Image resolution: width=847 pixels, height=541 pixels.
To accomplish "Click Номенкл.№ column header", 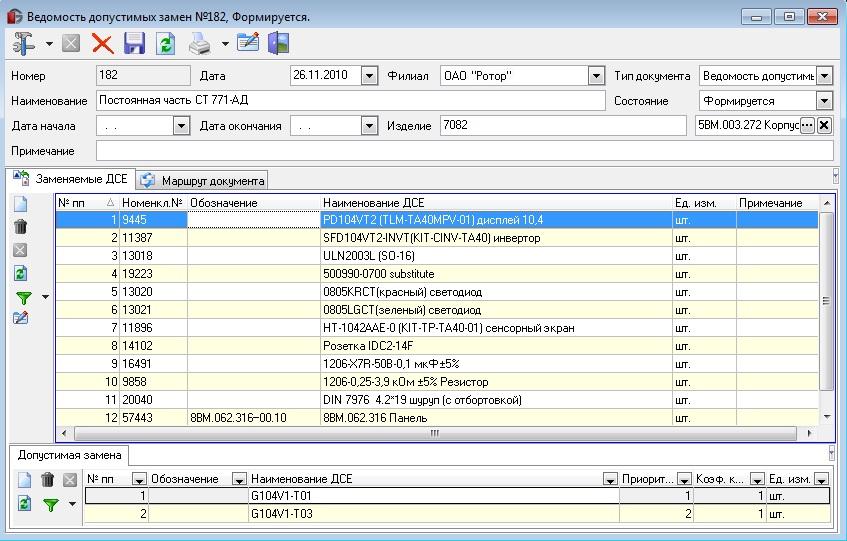I will 153,203.
